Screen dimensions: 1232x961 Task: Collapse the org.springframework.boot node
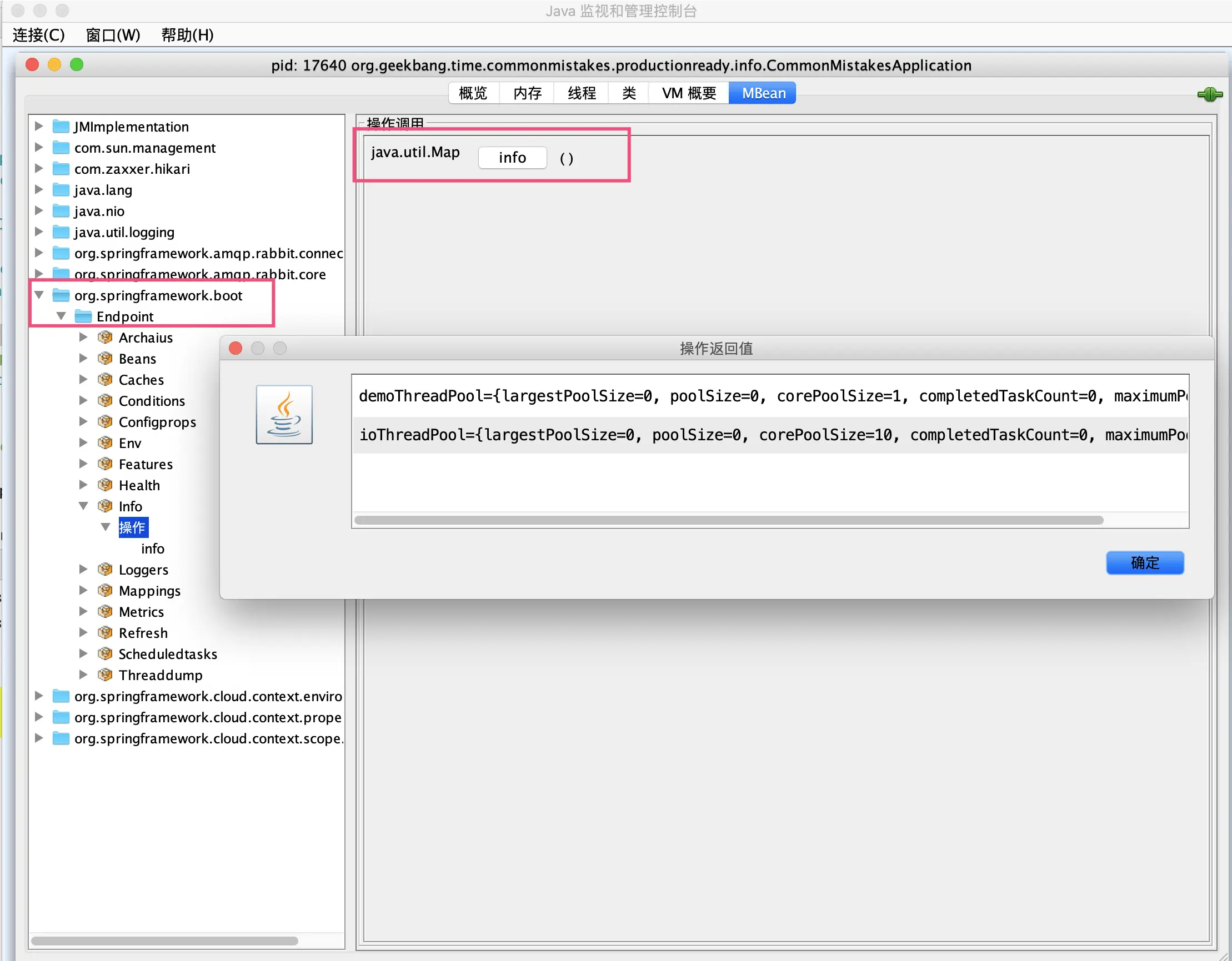click(38, 295)
